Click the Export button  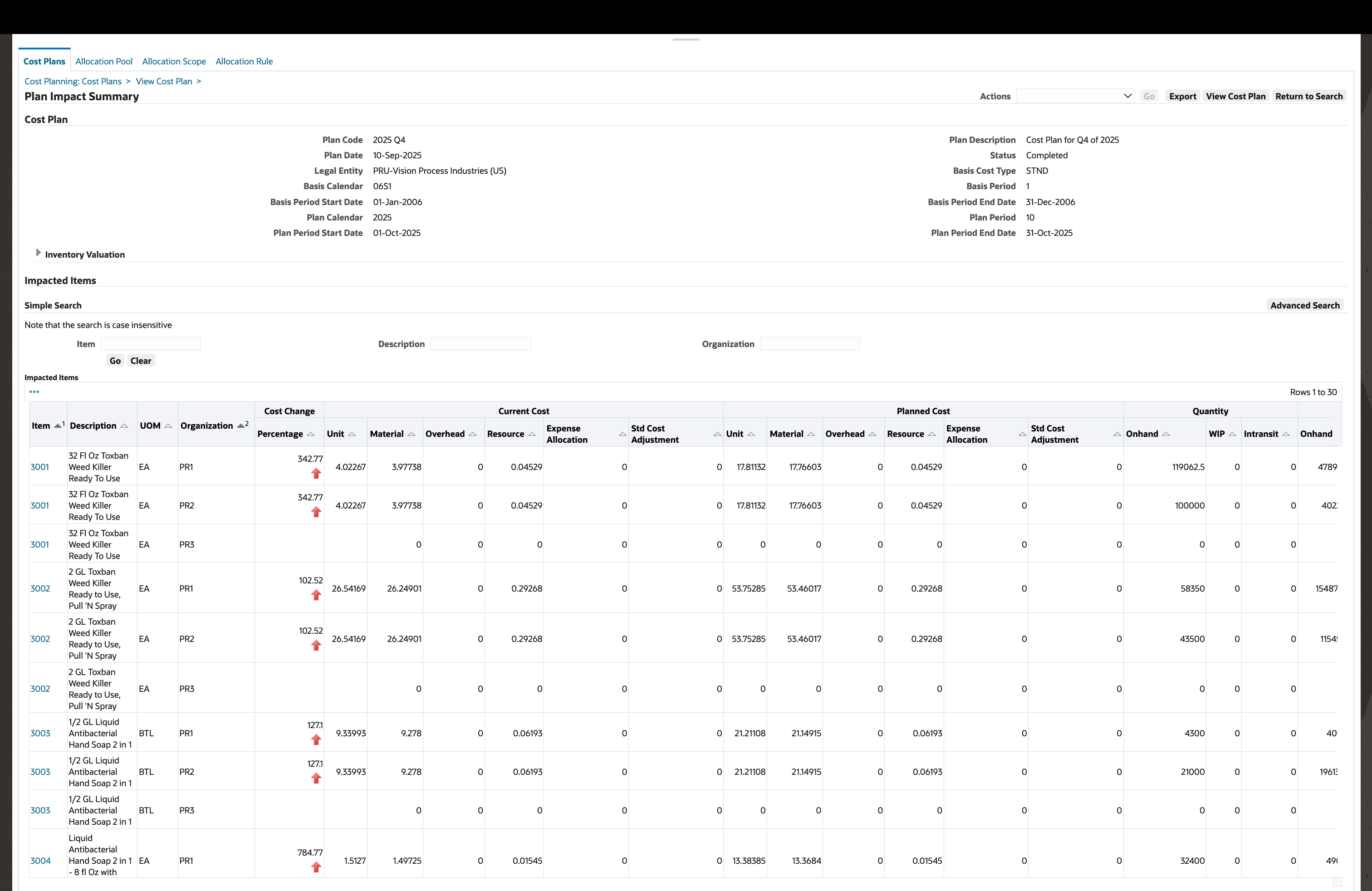tap(1182, 96)
